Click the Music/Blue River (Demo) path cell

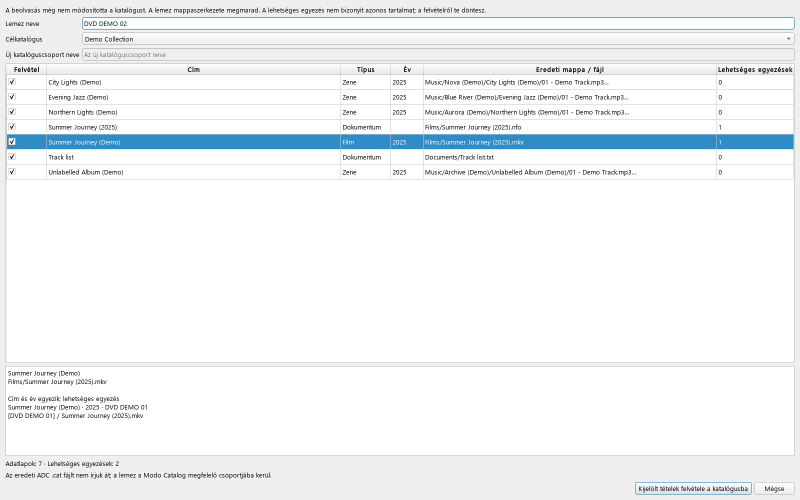tap(569, 97)
